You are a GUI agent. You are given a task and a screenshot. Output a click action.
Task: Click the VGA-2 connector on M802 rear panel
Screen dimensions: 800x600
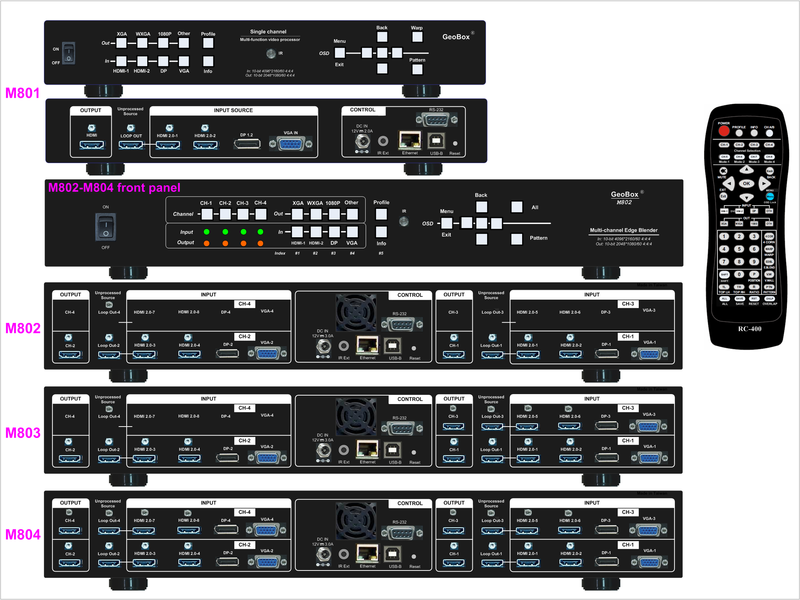tap(267, 353)
